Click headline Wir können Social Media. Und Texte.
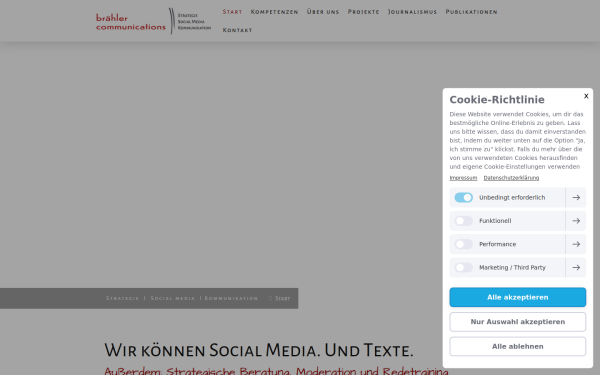 click(x=259, y=350)
